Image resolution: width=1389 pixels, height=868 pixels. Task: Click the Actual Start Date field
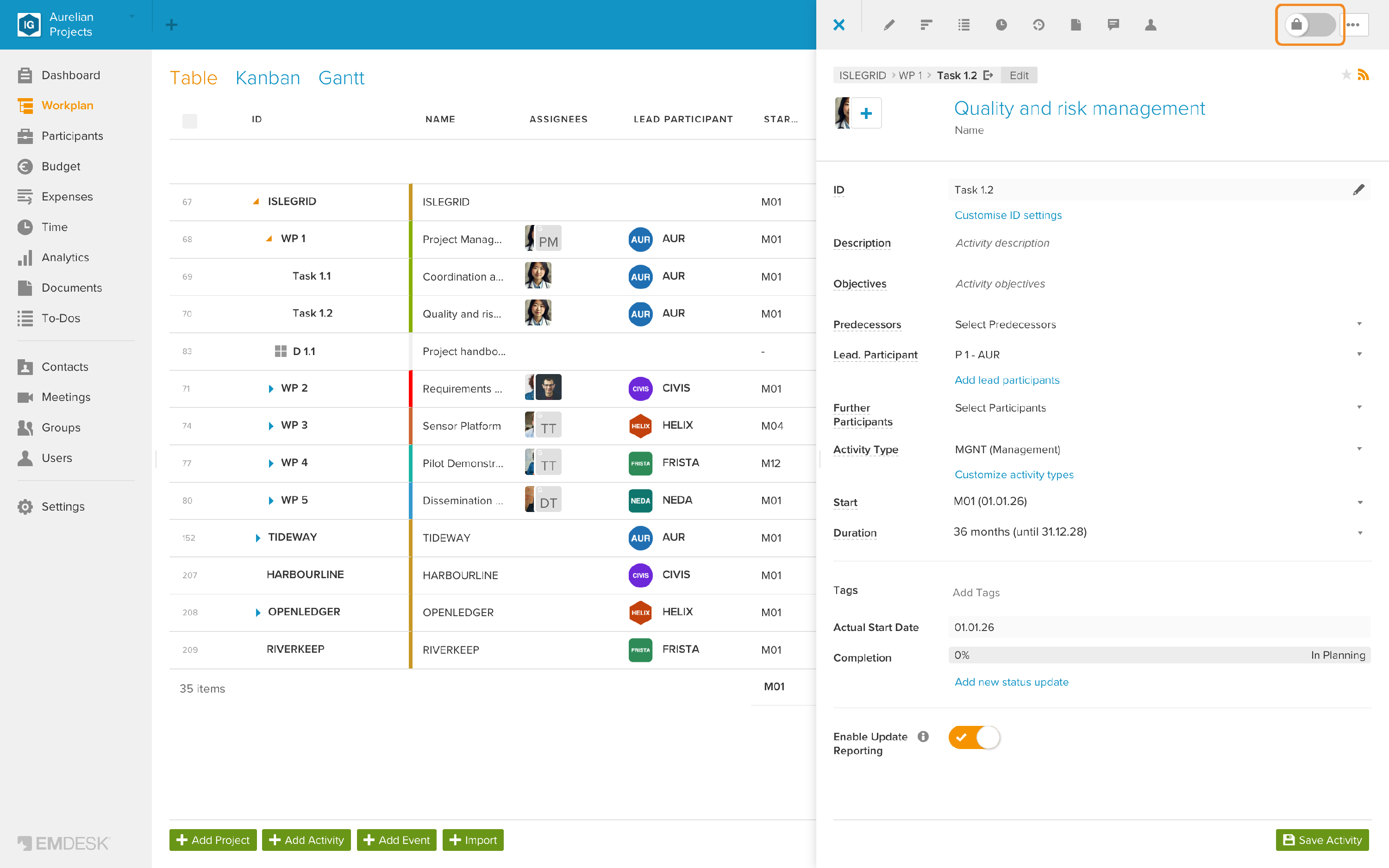(1159, 627)
